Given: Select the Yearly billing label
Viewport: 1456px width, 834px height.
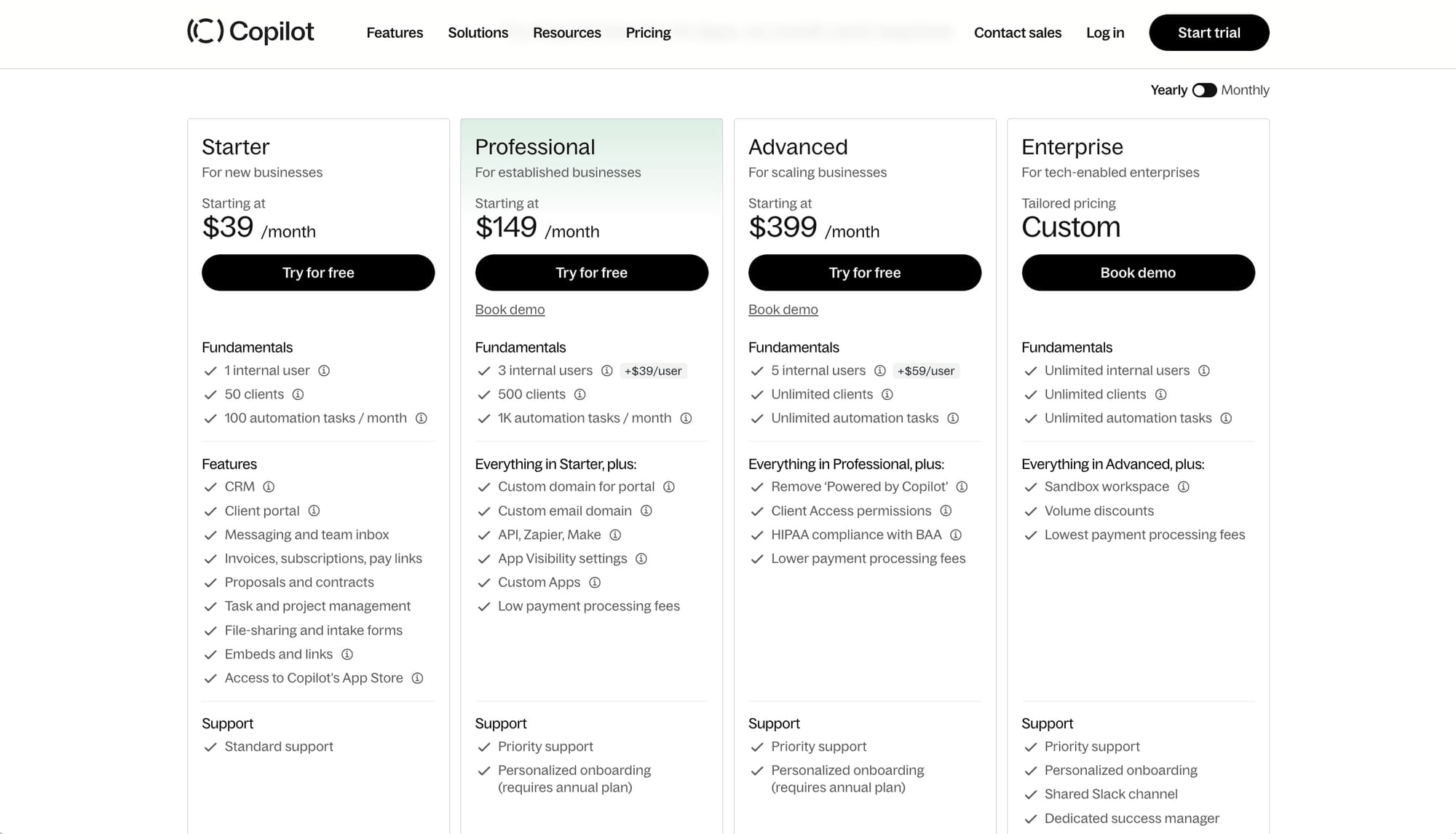Looking at the screenshot, I should click(1168, 90).
